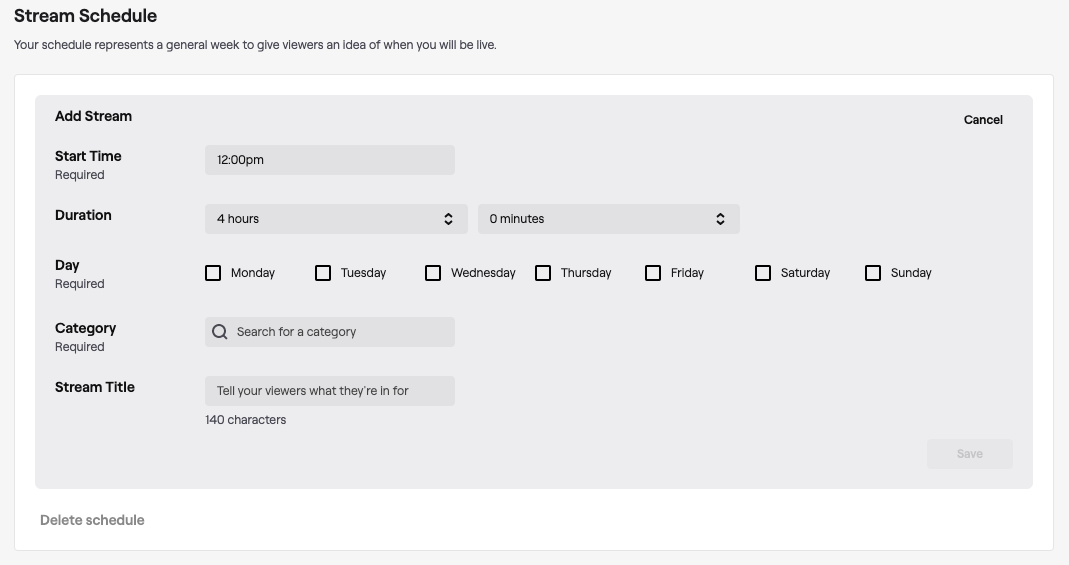Image resolution: width=1069 pixels, height=565 pixels.
Task: Cancel adding the stream
Action: [983, 120]
